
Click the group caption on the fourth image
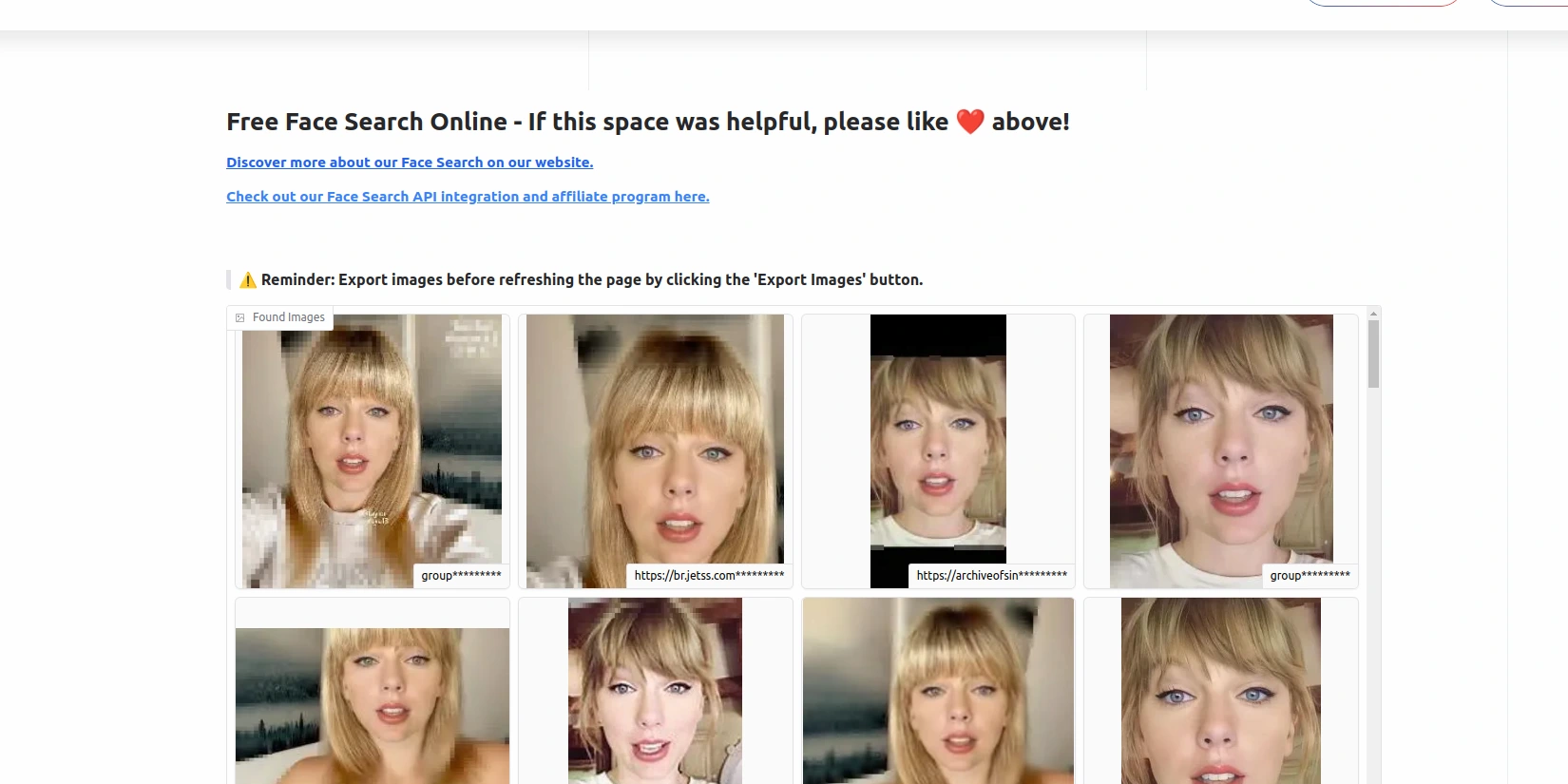pyautogui.click(x=1310, y=575)
